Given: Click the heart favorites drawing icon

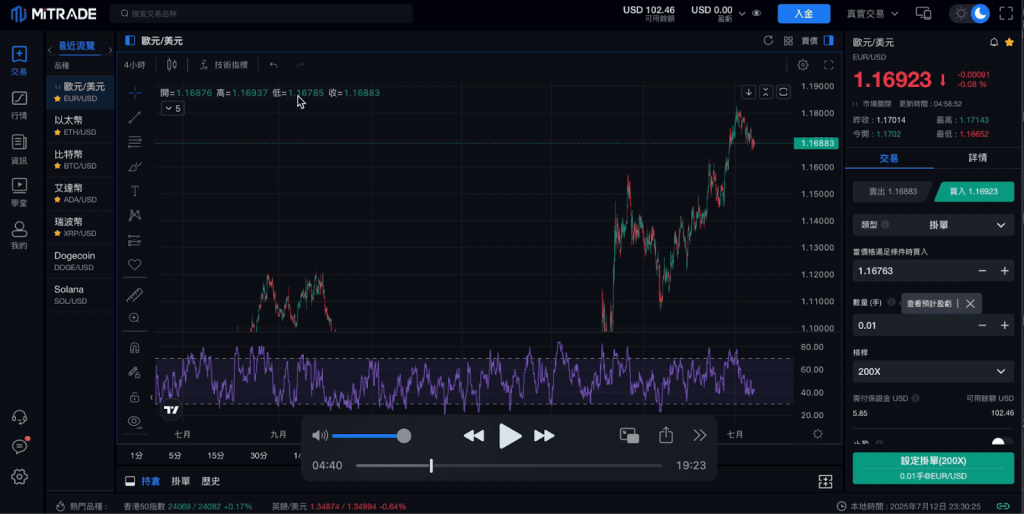Looking at the screenshot, I should tap(135, 265).
